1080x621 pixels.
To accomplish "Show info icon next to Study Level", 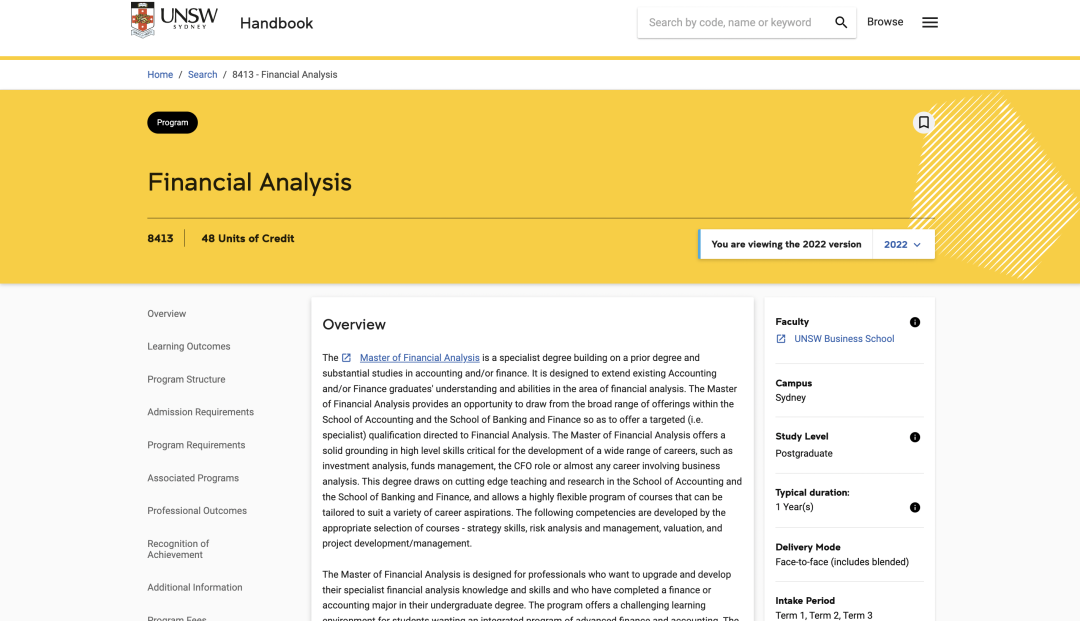I will click(x=915, y=437).
